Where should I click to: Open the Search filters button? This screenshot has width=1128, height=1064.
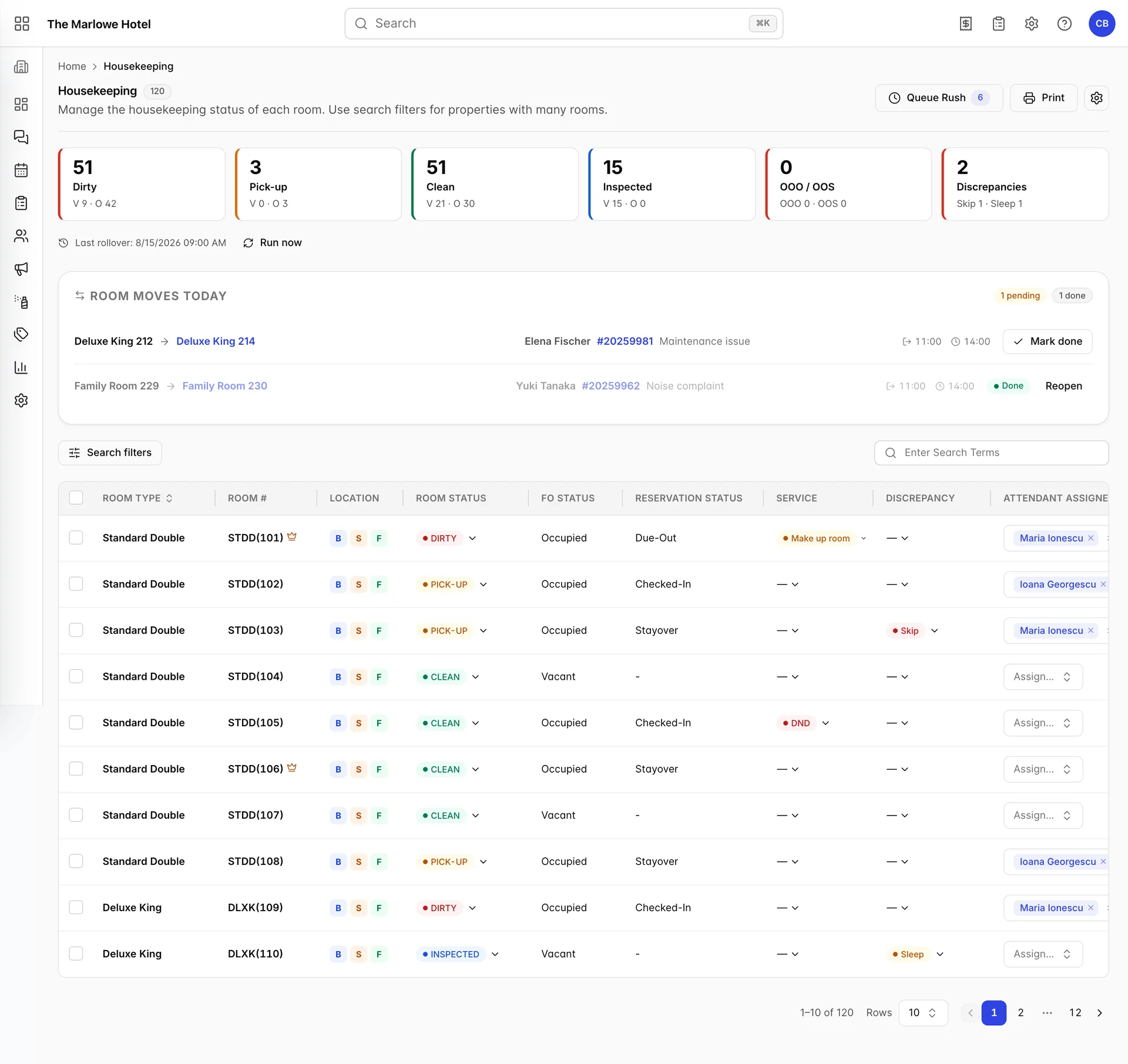(x=110, y=453)
